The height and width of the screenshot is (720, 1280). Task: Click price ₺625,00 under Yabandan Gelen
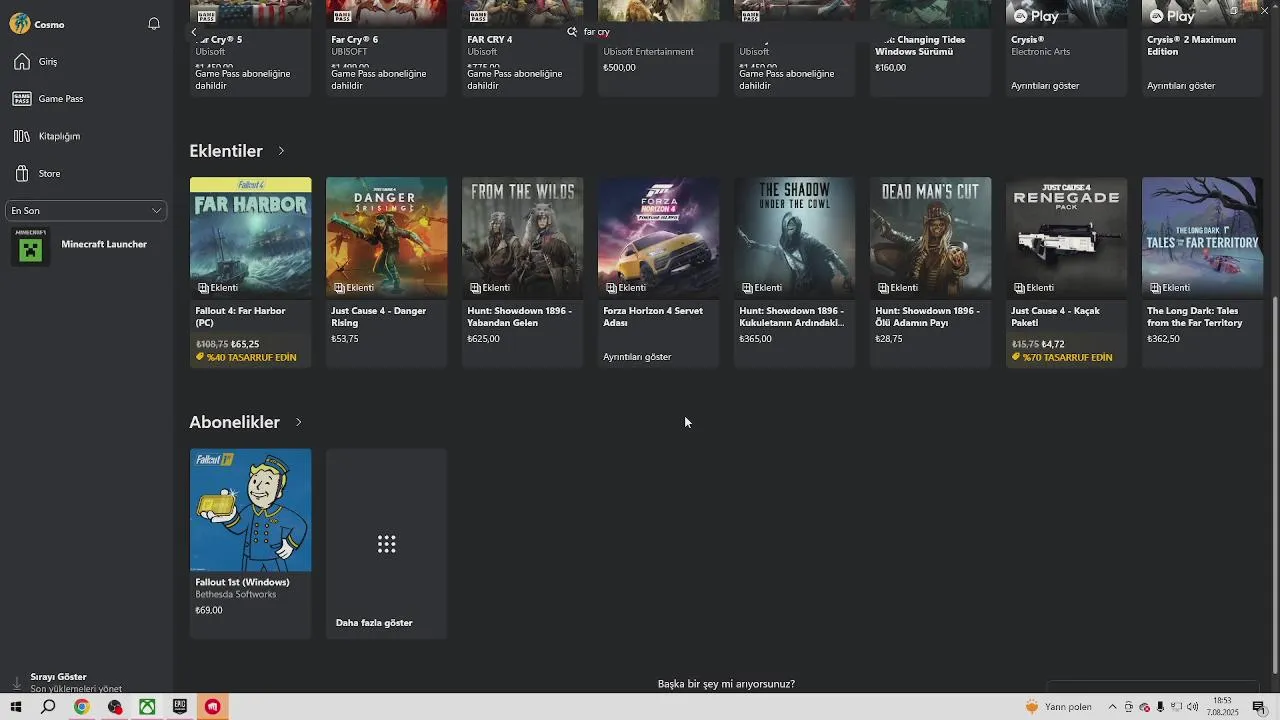click(x=484, y=339)
